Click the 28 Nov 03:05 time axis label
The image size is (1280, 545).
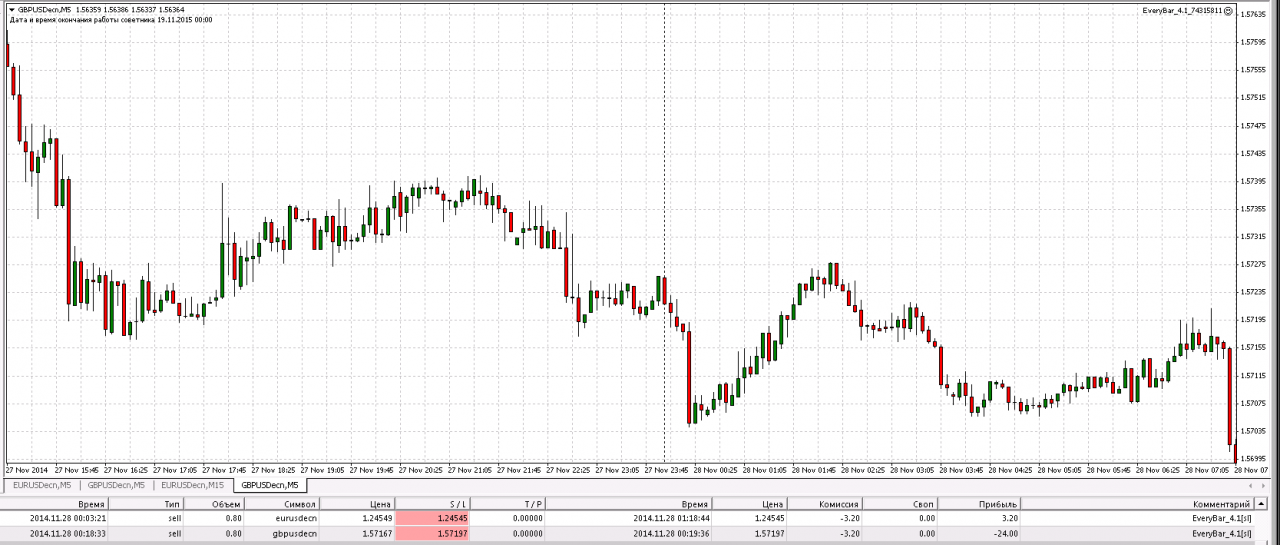911,469
